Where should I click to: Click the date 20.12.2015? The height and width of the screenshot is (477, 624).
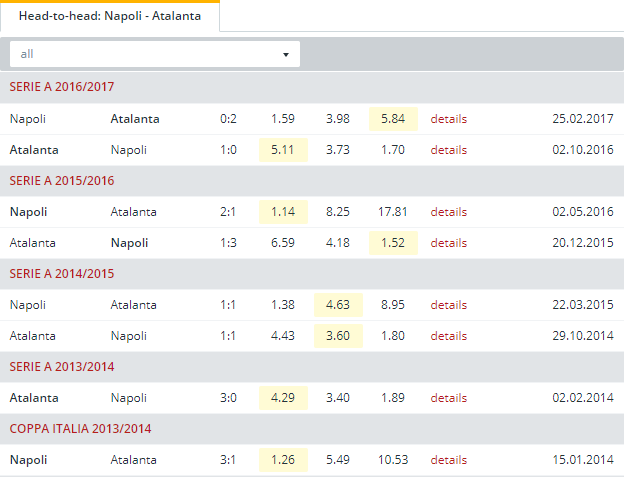pos(583,243)
